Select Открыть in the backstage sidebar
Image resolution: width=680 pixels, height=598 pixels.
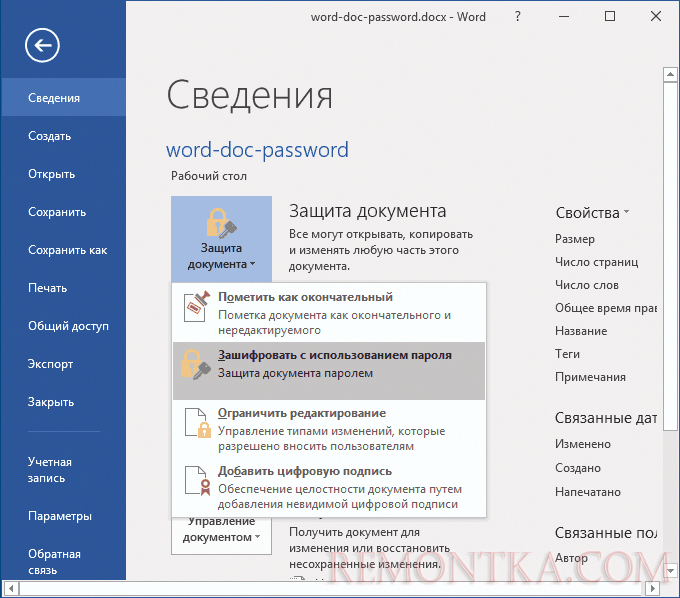tap(63, 174)
